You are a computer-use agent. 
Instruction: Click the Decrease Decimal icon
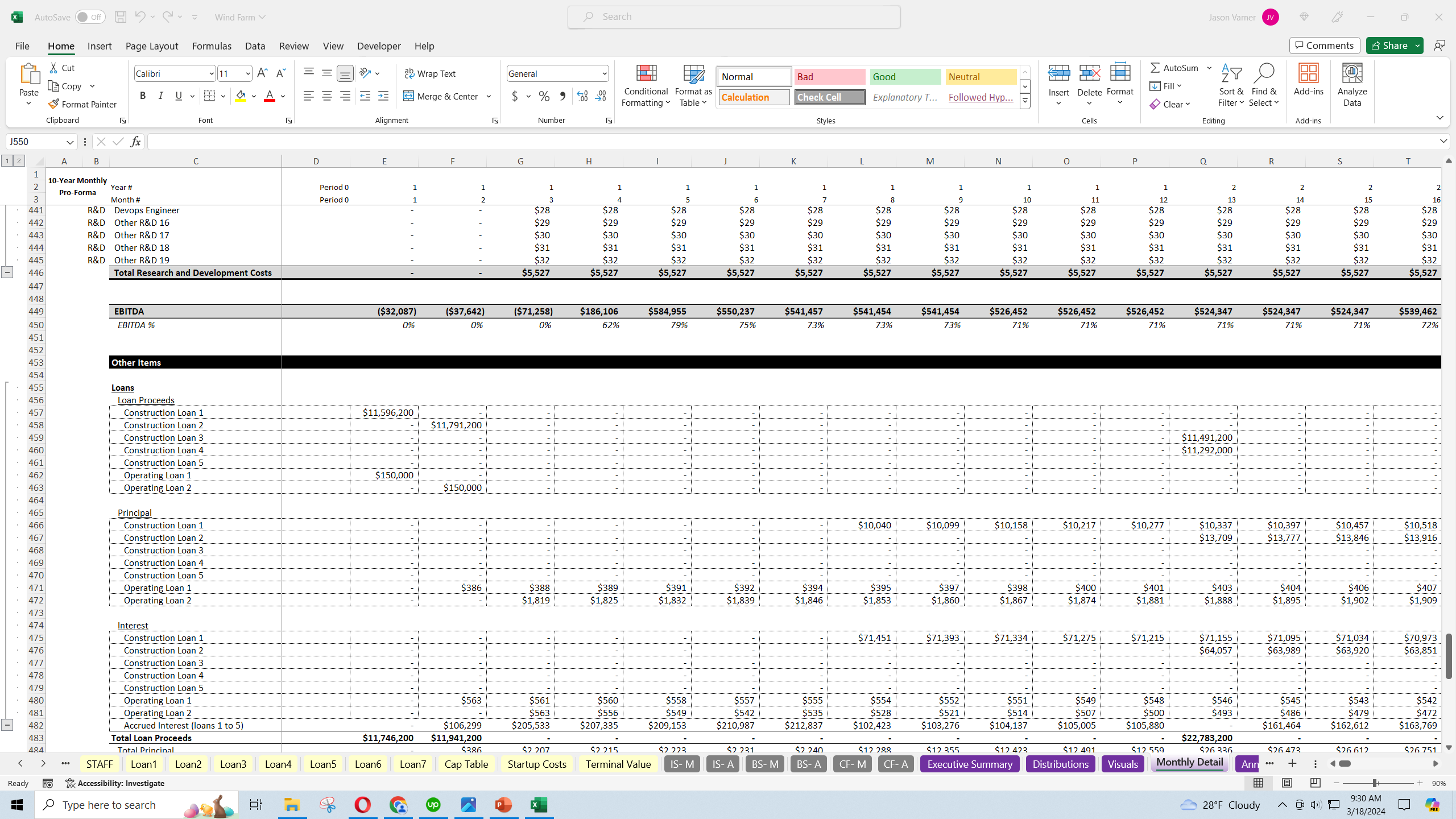click(x=601, y=96)
